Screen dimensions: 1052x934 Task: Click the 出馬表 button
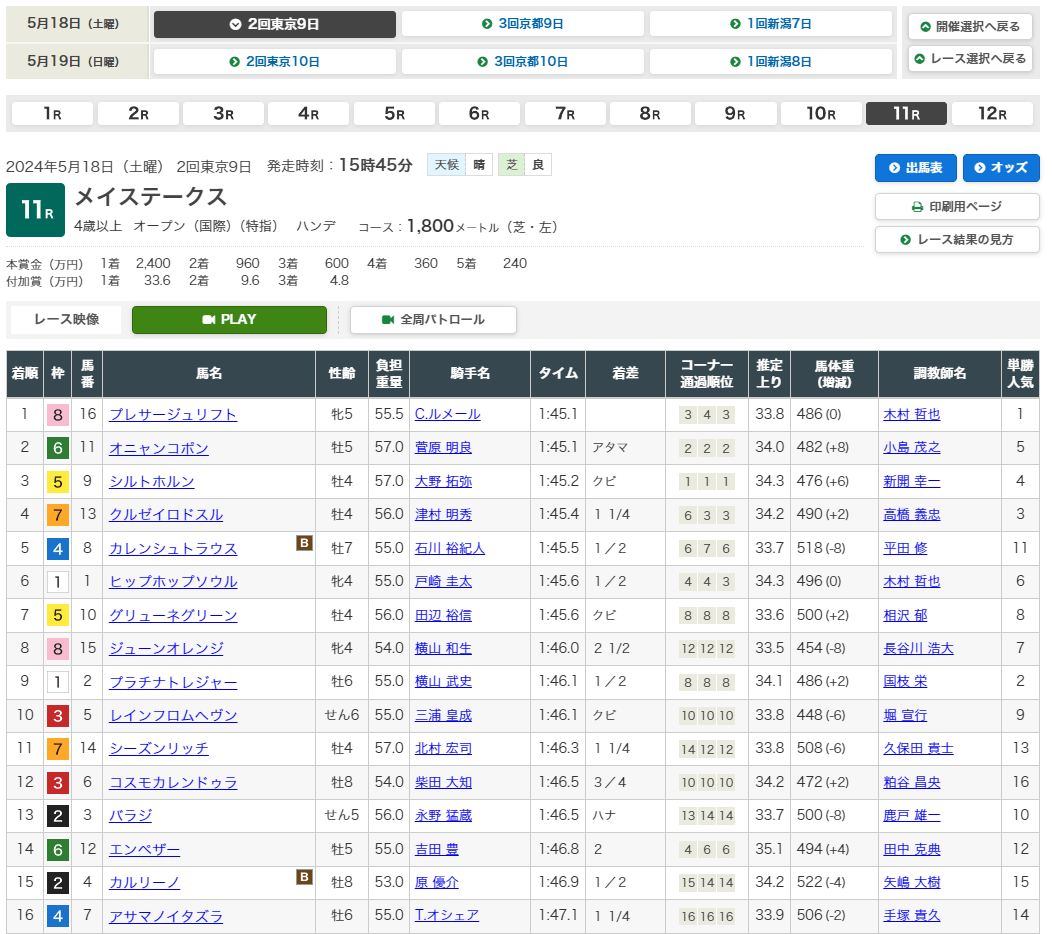(915, 168)
